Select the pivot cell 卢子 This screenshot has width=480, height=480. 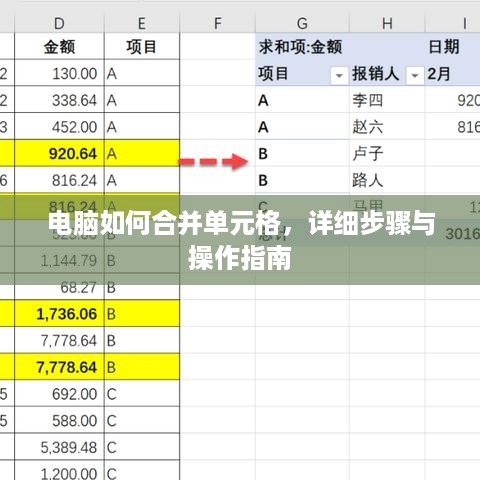click(x=387, y=153)
